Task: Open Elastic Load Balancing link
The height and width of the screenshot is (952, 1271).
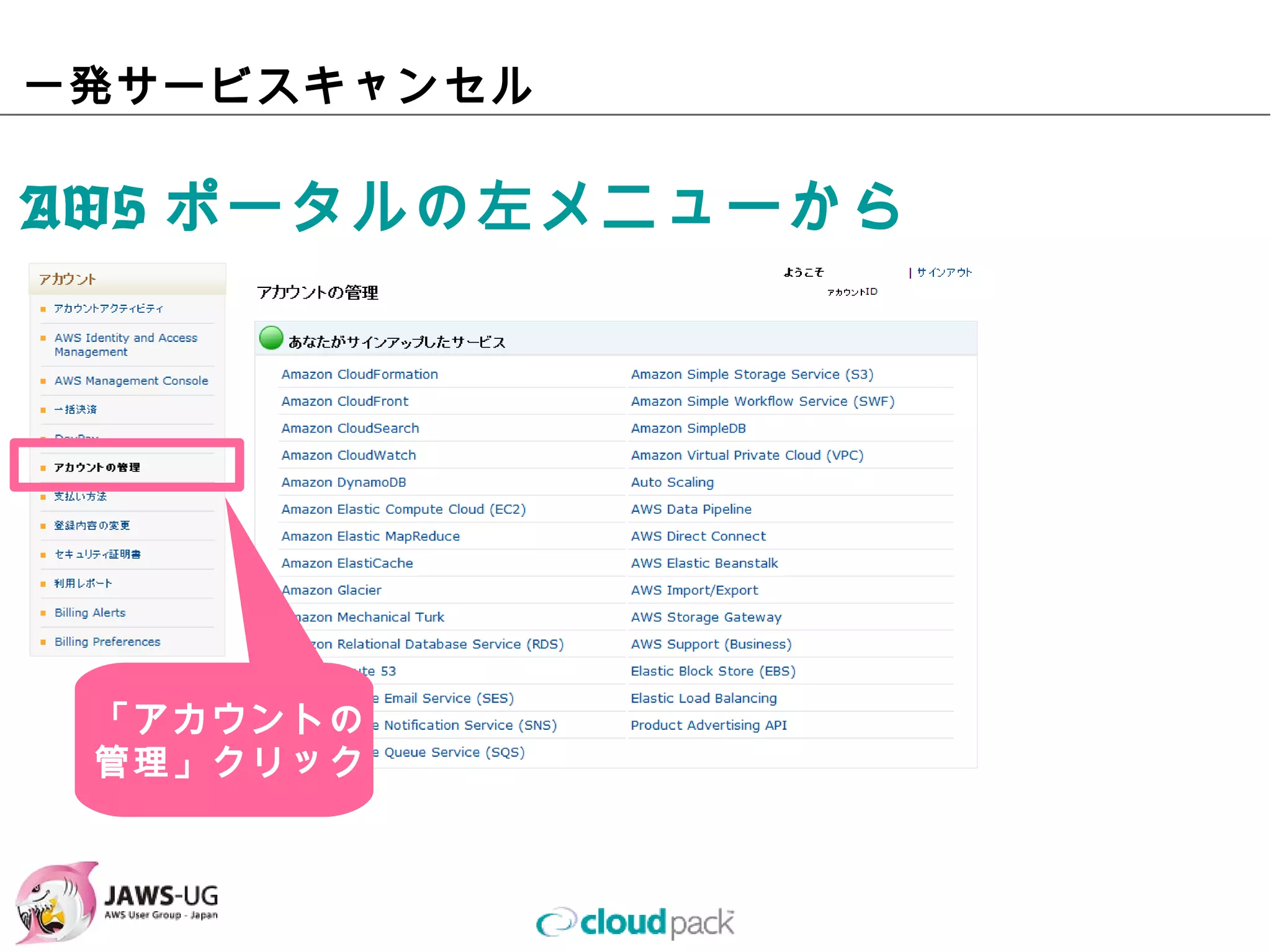Action: click(704, 698)
